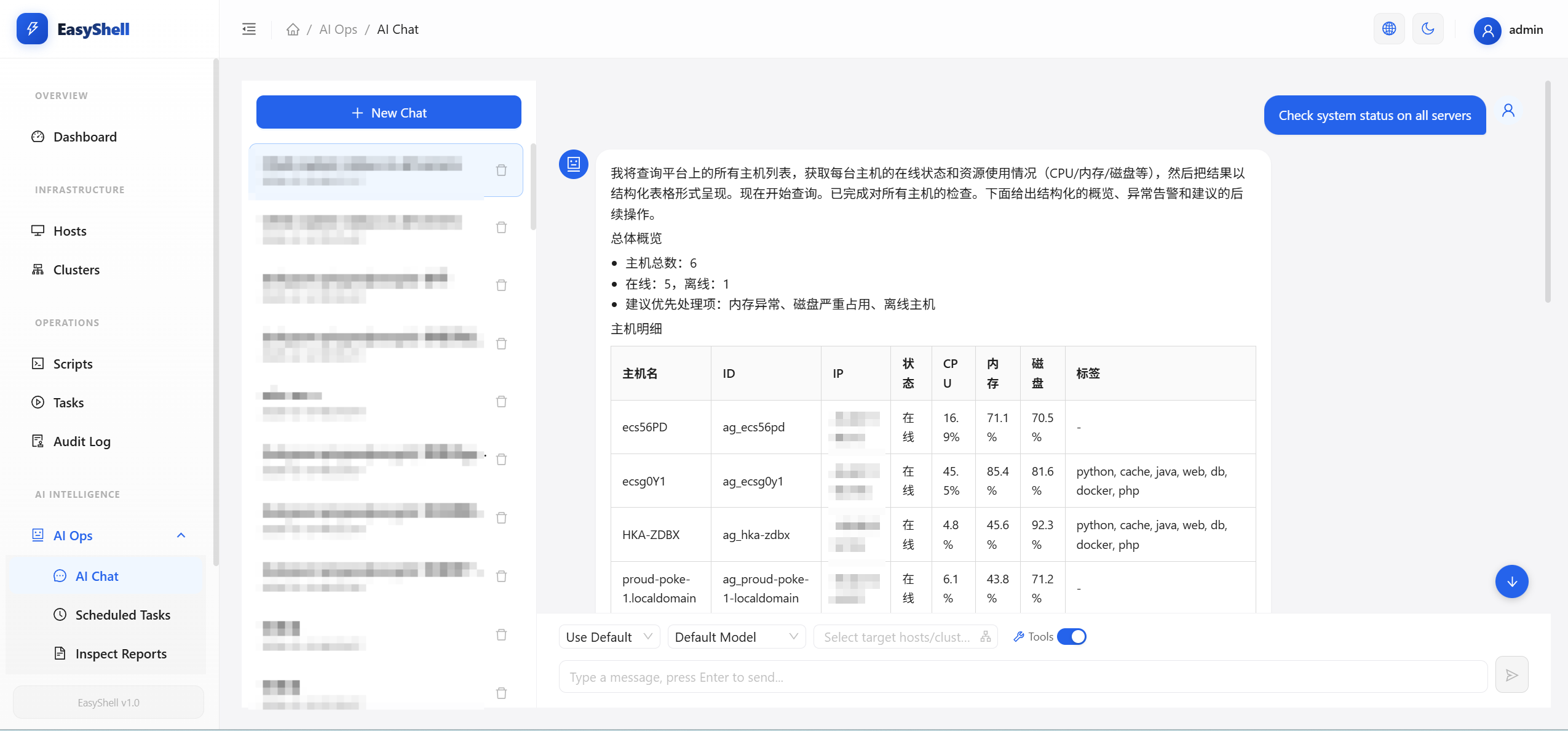Viewport: 1568px width, 731px height.
Task: Open the target hosts cluster picker icon
Action: 986,637
